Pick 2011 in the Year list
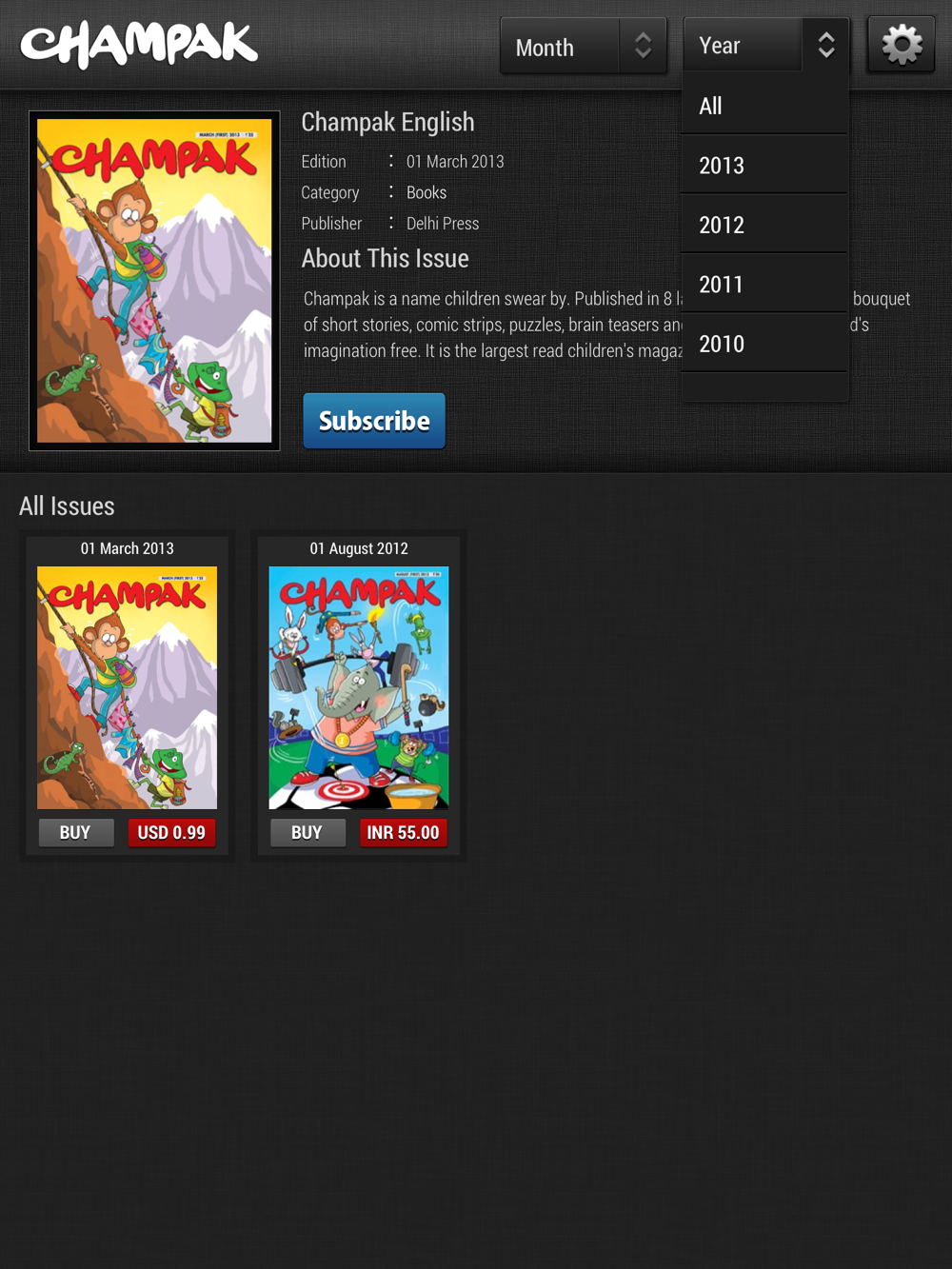Image resolution: width=952 pixels, height=1269 pixels. tap(764, 284)
